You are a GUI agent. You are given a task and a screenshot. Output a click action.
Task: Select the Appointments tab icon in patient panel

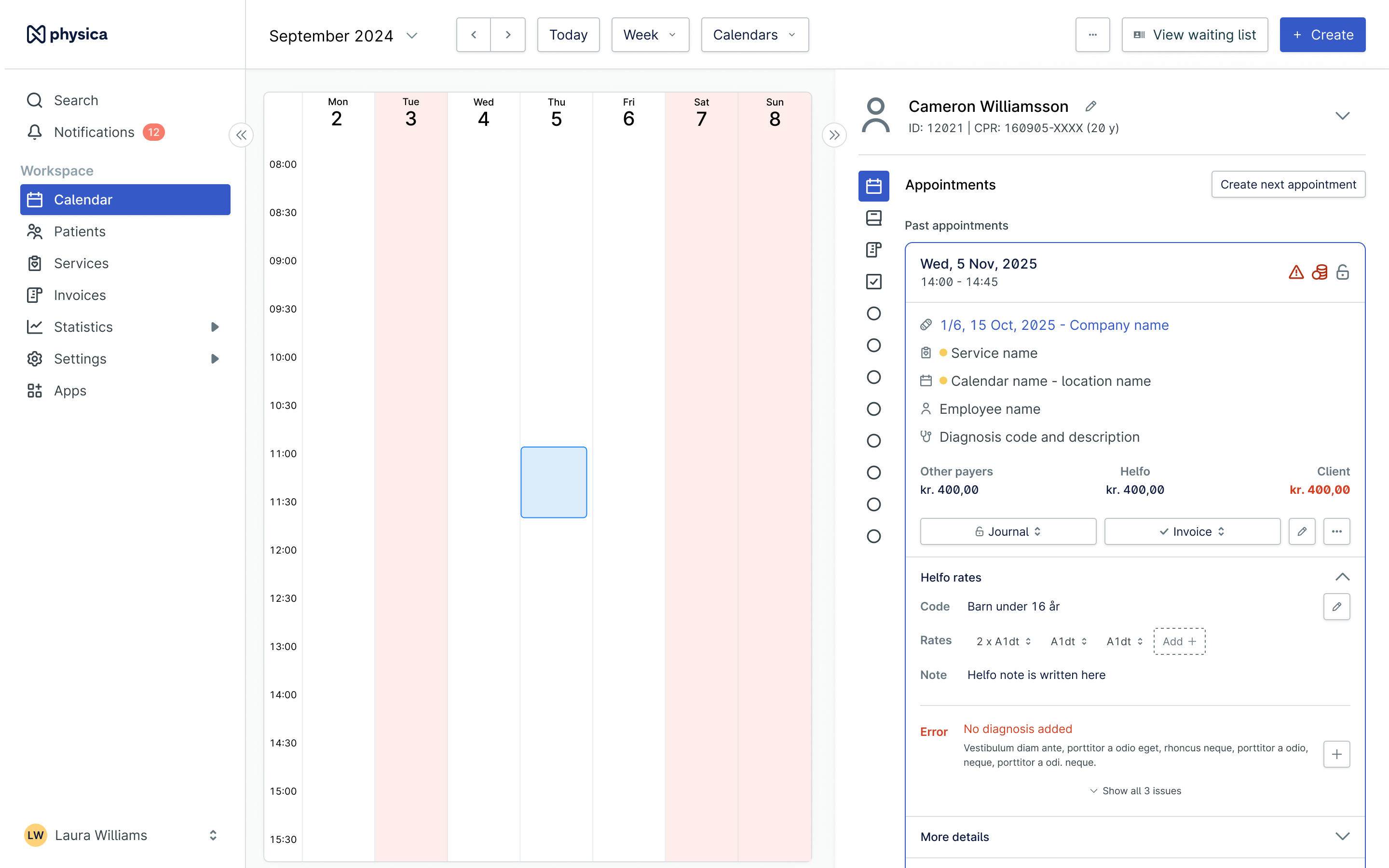pos(873,186)
